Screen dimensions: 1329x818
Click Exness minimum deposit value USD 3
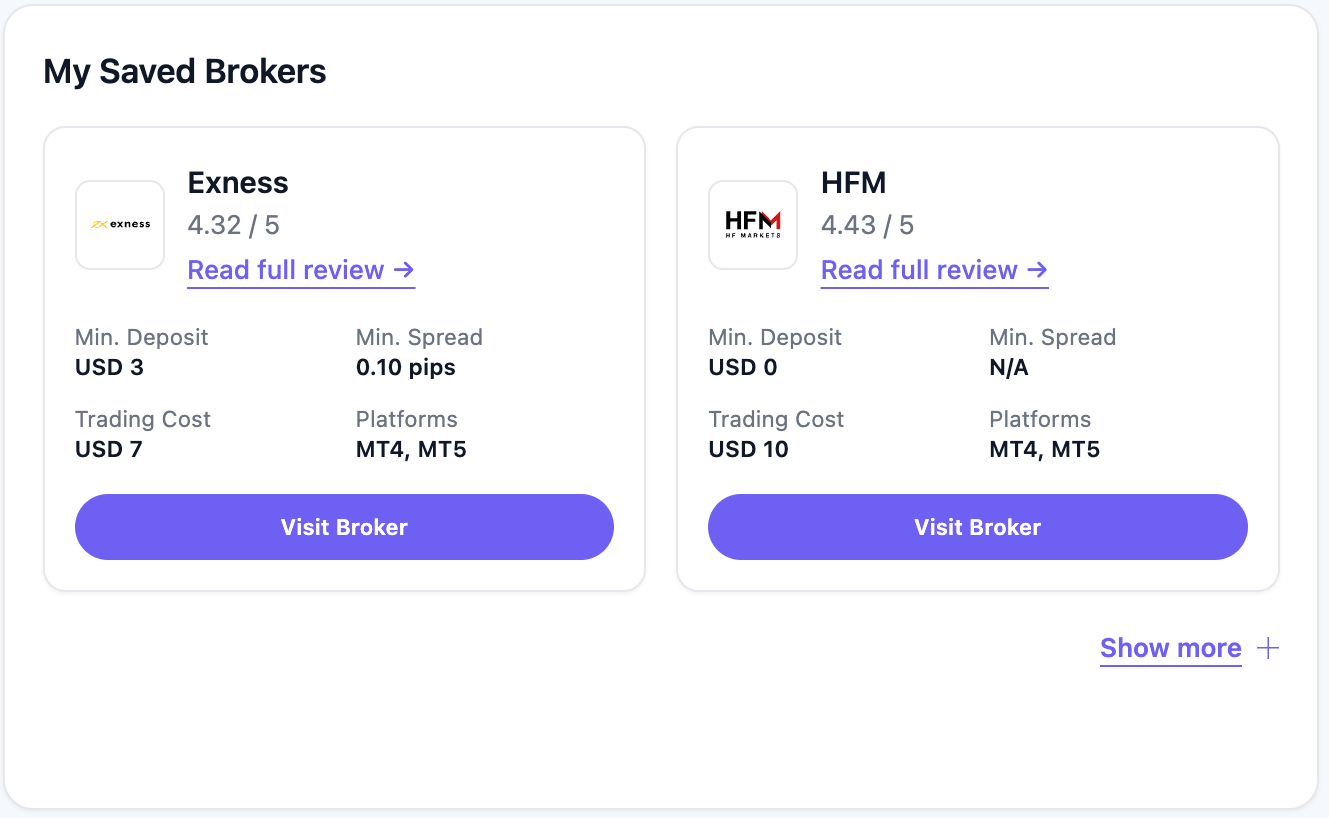(x=109, y=367)
